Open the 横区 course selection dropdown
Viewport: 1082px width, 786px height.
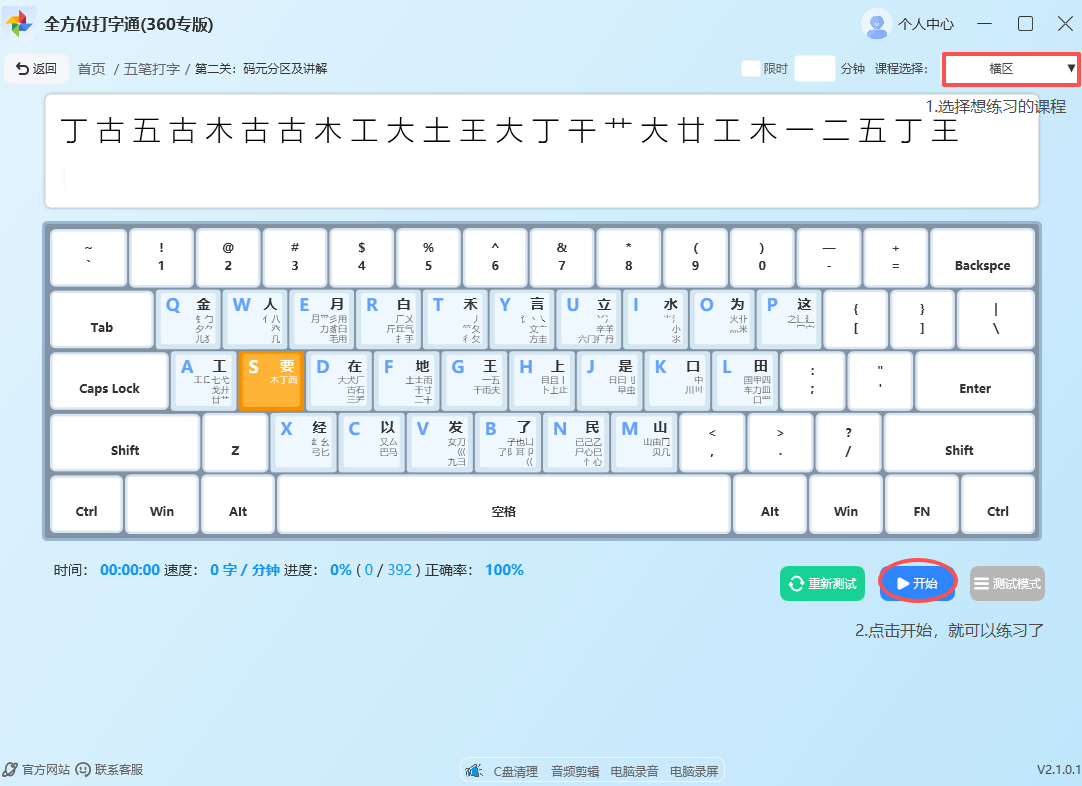point(1009,68)
